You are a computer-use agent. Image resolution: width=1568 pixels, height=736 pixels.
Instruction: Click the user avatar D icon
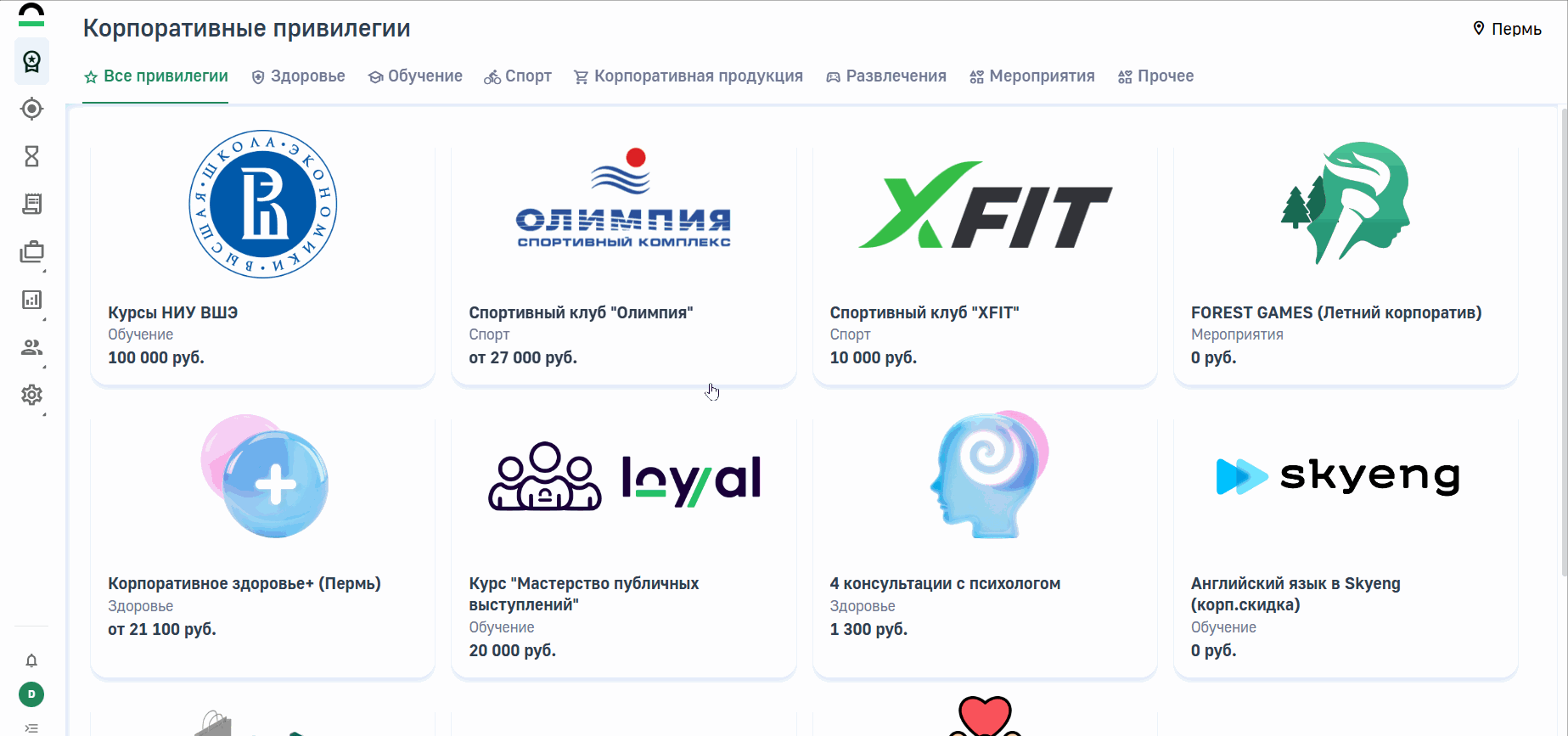click(x=31, y=694)
